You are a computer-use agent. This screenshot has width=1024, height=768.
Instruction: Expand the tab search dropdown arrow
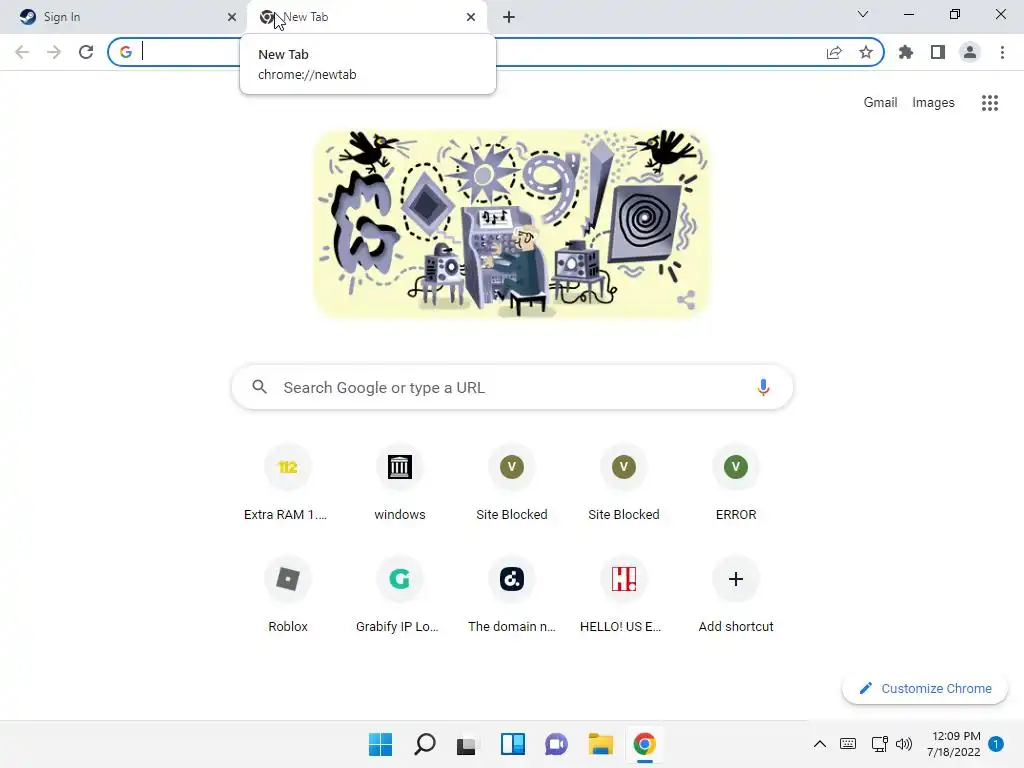point(863,14)
